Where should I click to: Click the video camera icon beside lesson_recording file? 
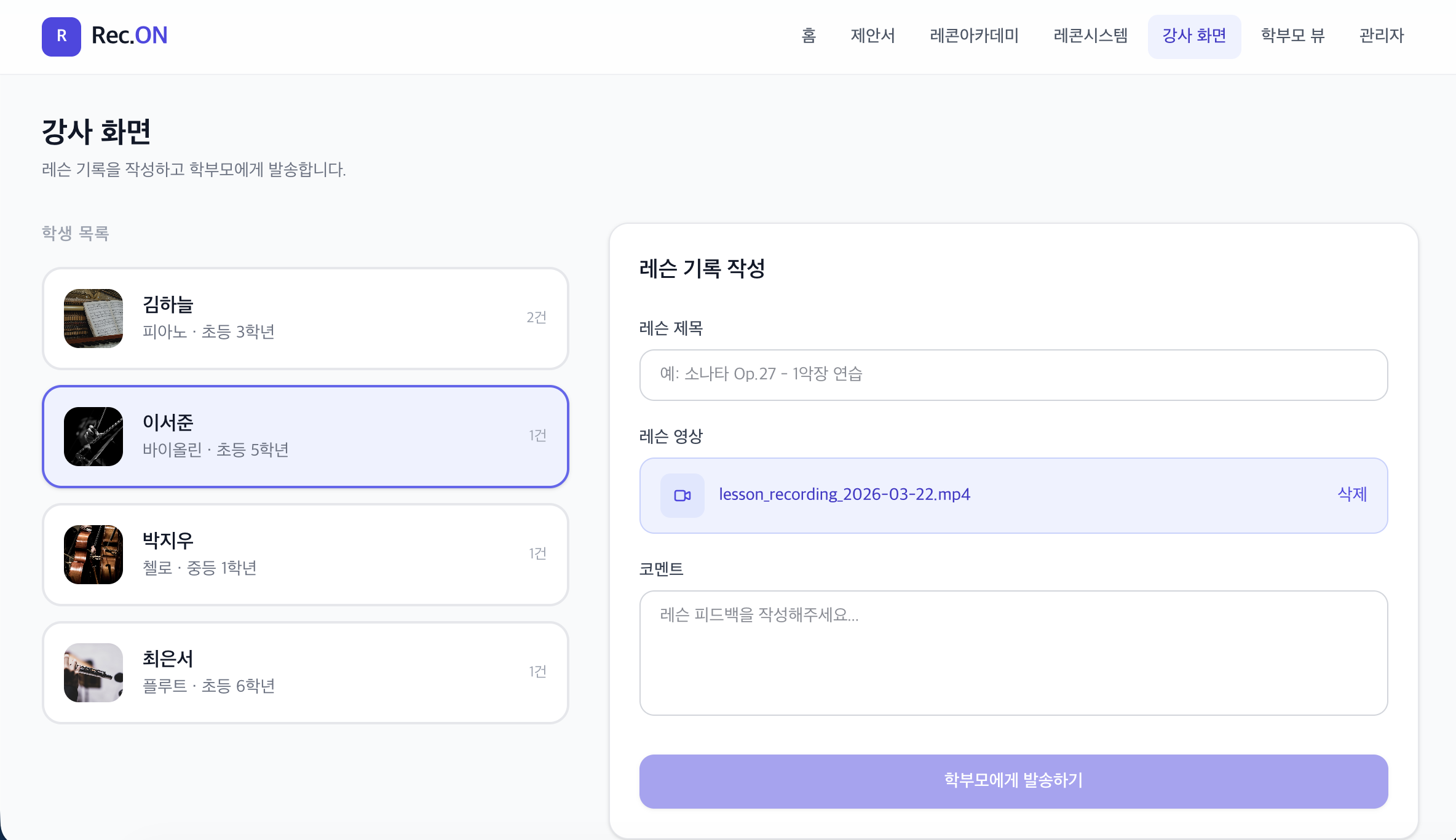coord(682,495)
